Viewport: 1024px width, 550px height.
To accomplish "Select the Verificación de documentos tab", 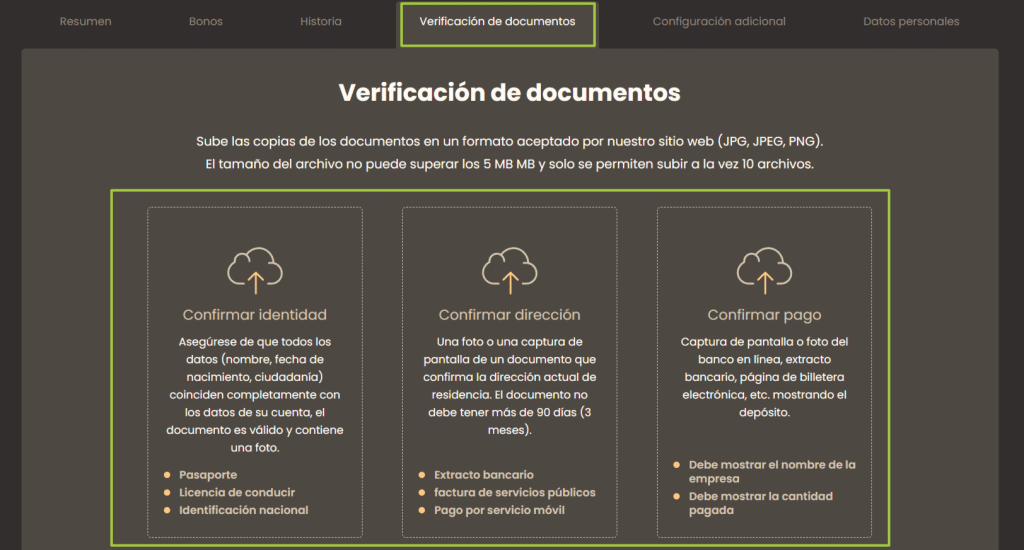I will coord(497,22).
